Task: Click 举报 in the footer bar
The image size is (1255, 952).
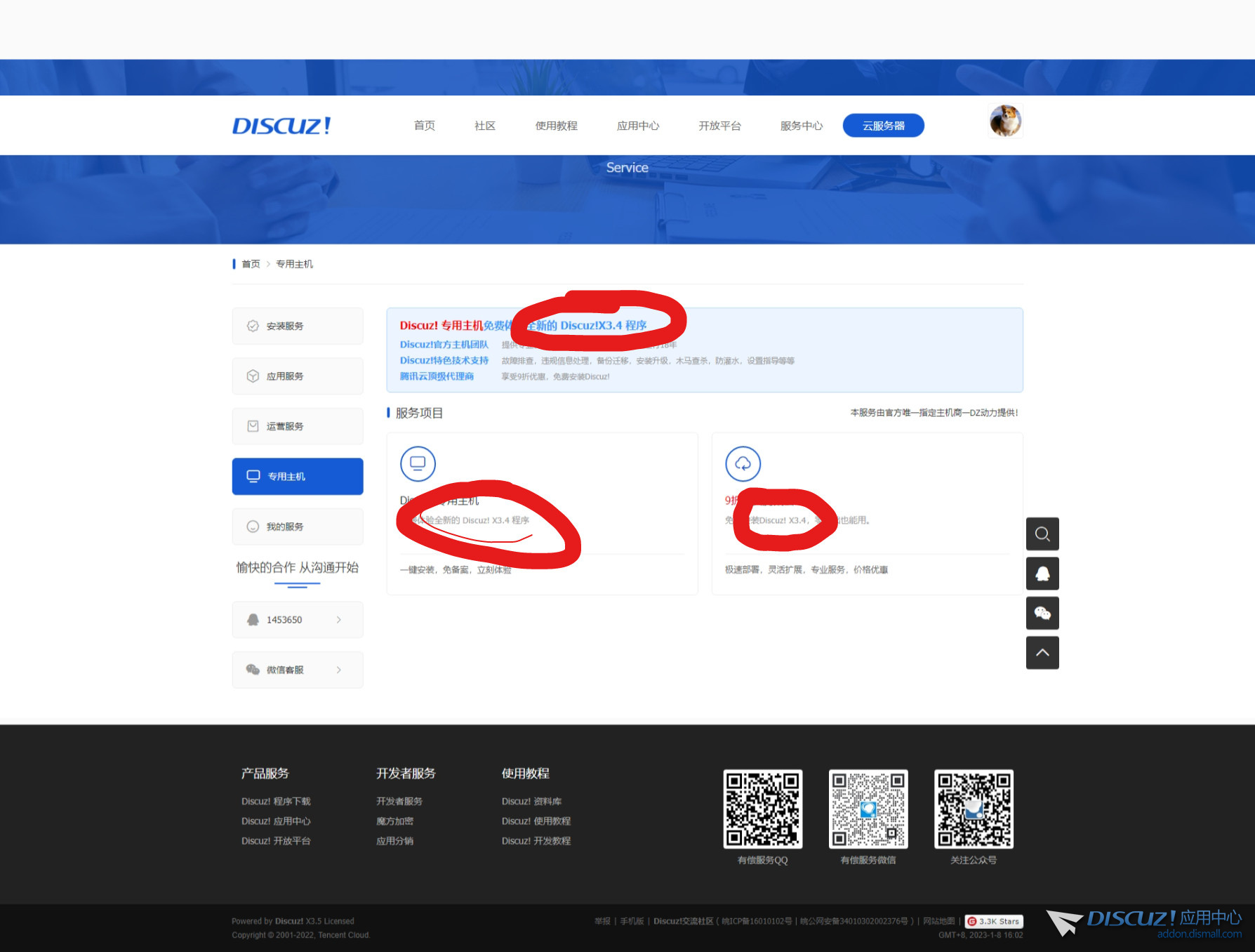Action: click(x=602, y=921)
